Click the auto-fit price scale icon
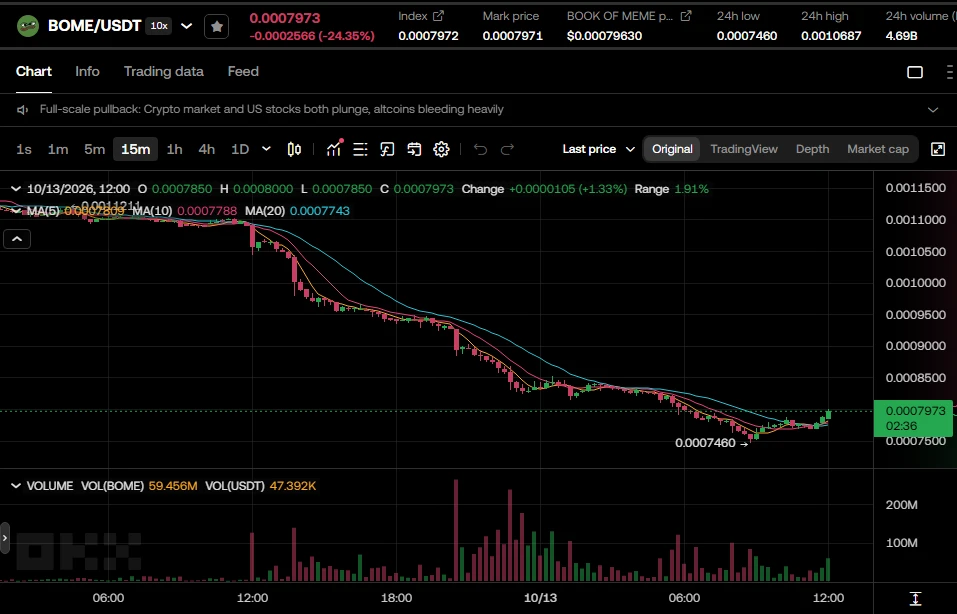The height and width of the screenshot is (614, 957). click(915, 598)
